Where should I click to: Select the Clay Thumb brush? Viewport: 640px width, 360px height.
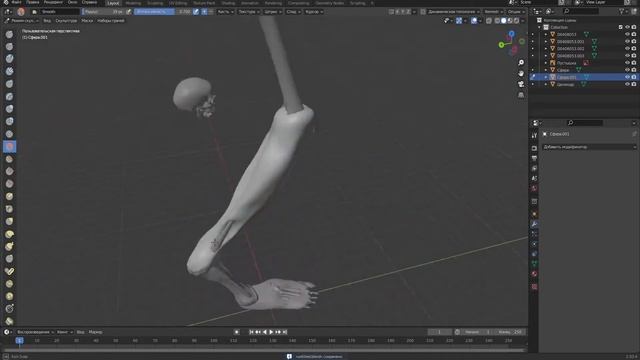(9, 84)
